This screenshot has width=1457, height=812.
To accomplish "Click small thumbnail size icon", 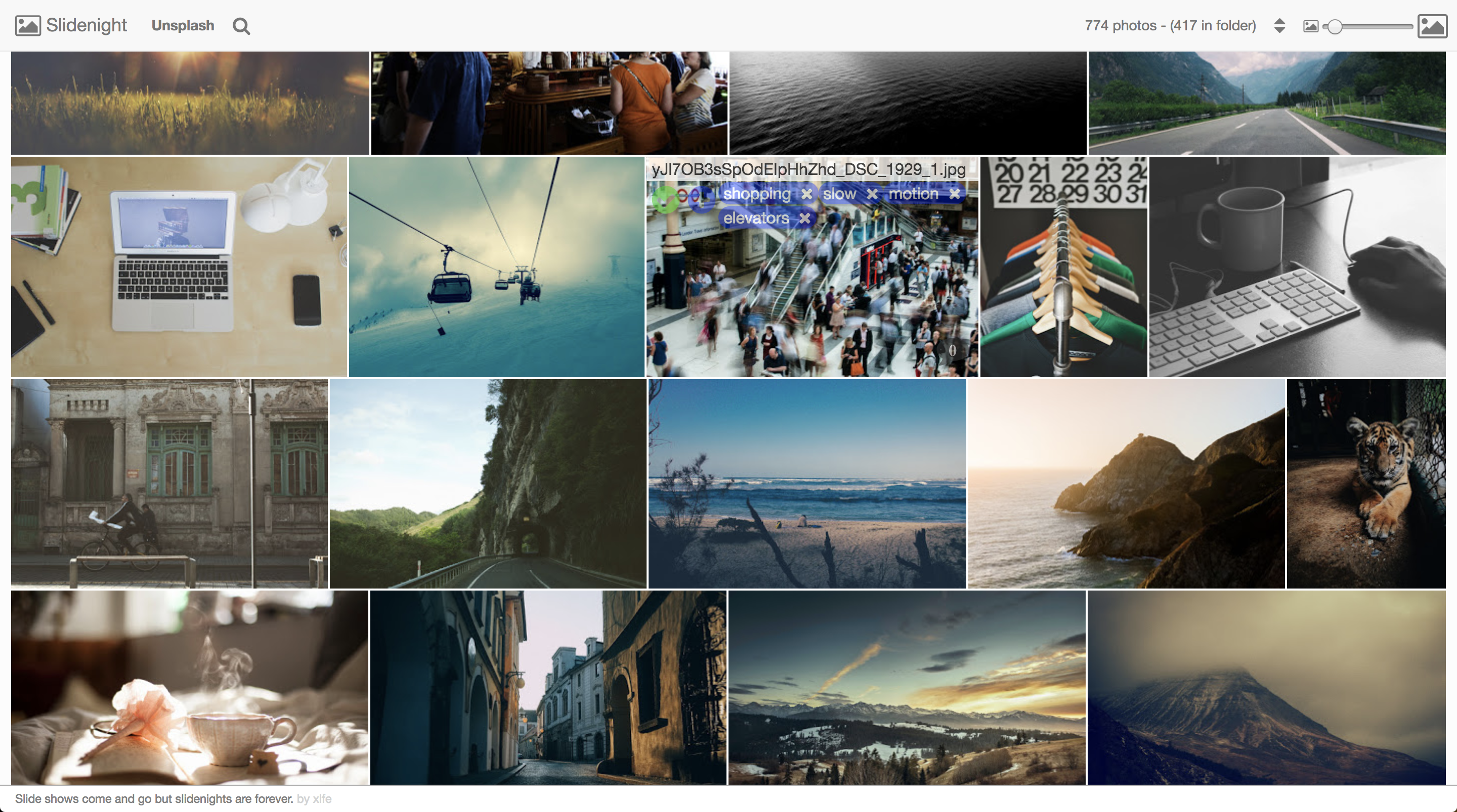I will point(1310,27).
